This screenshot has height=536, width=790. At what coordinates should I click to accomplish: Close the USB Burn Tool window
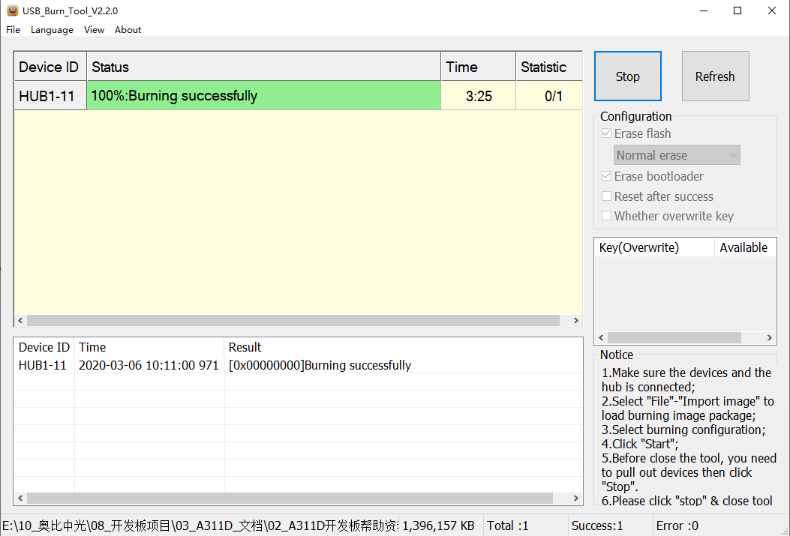[x=772, y=11]
